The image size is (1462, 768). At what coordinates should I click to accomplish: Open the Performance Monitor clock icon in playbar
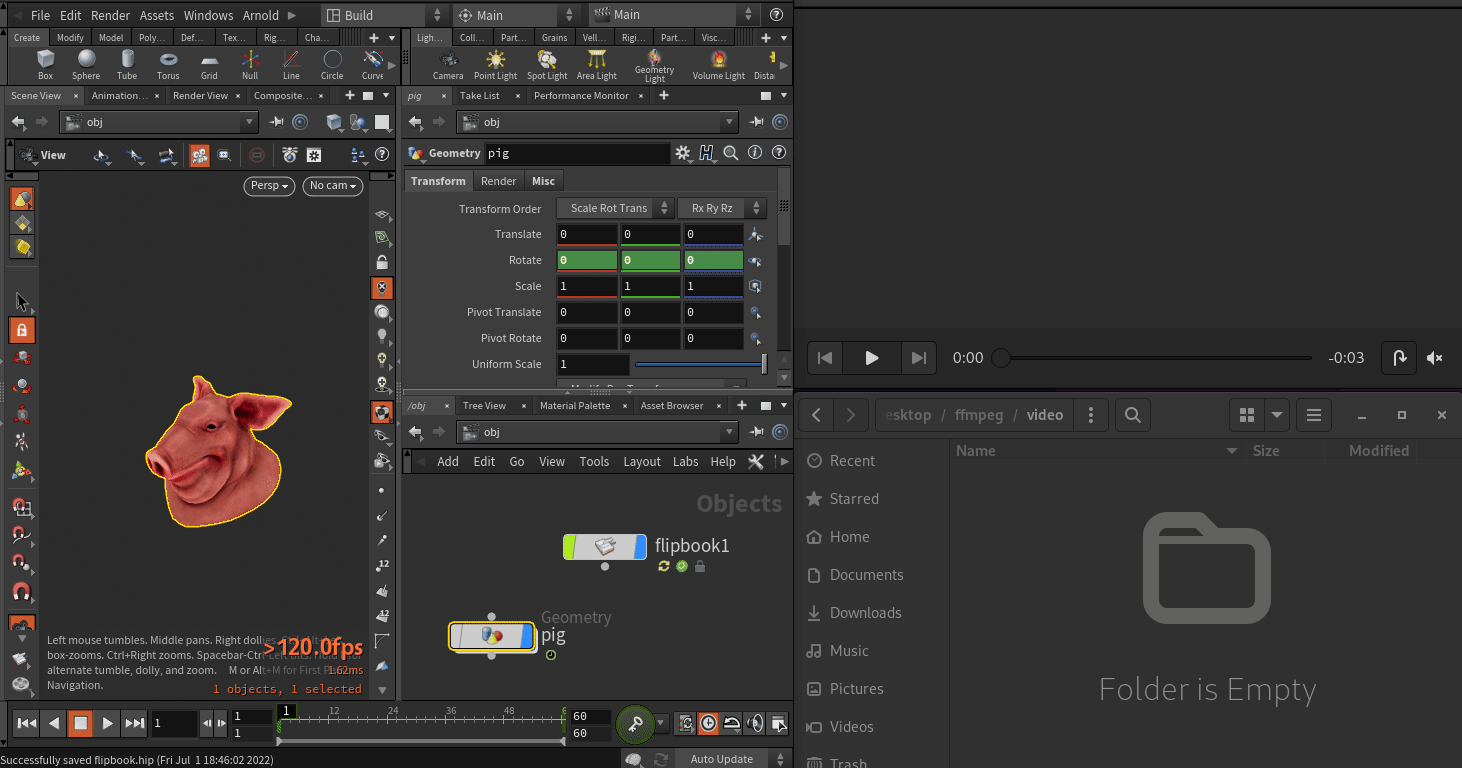[708, 723]
